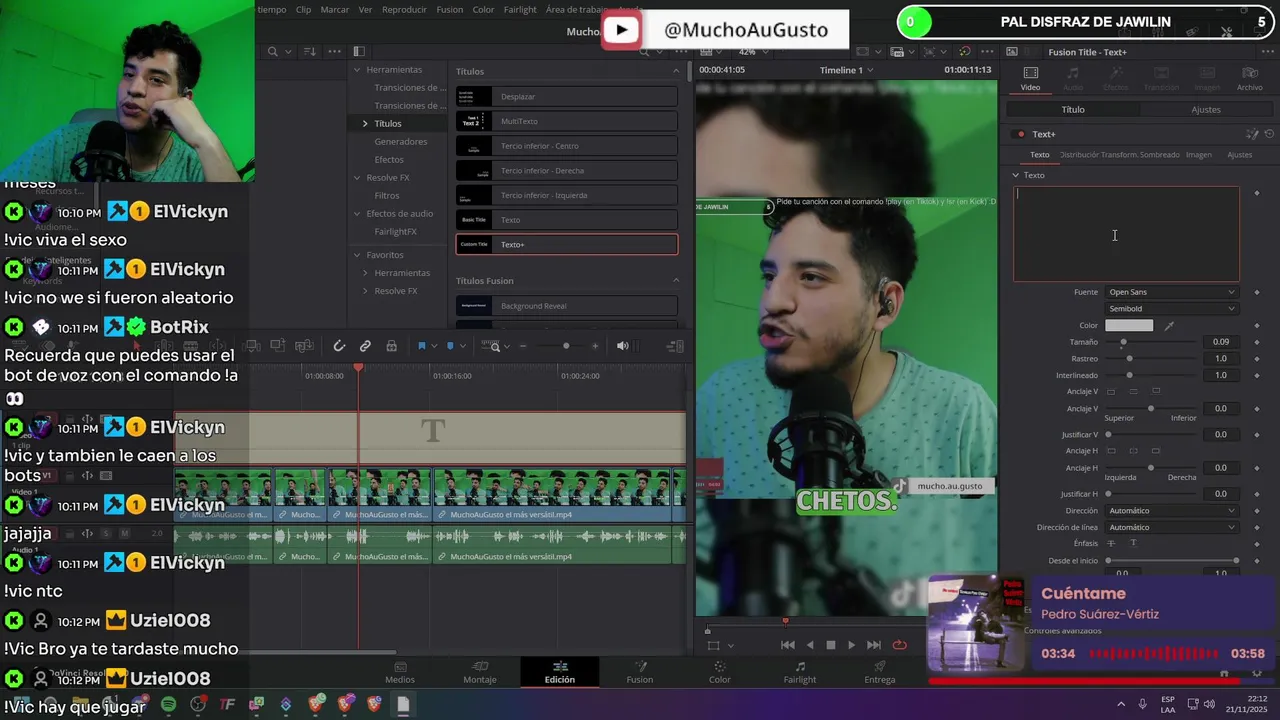Collapse the Títulos tree item arrow
Viewport: 1280px width, 720px height.
click(365, 123)
